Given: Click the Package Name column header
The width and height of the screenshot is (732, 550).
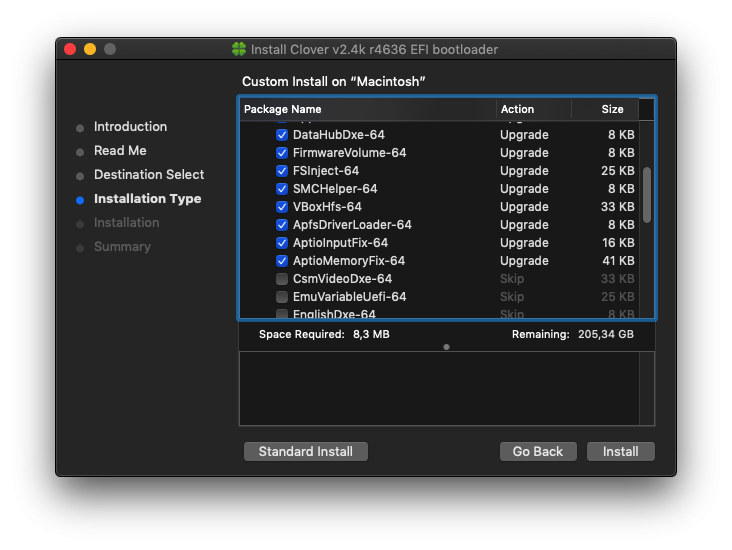Looking at the screenshot, I should (368, 109).
